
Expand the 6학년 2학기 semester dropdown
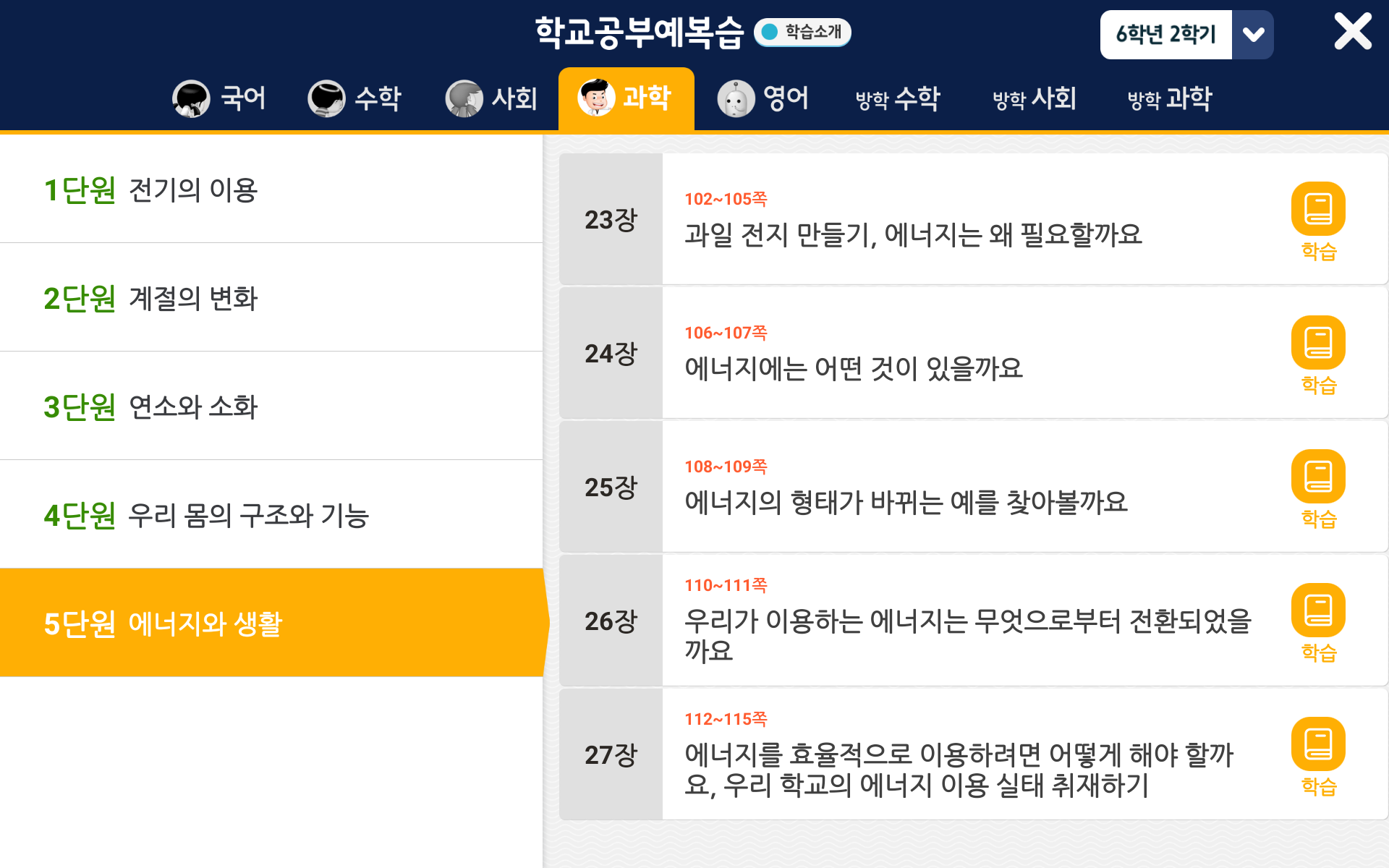point(1165,35)
